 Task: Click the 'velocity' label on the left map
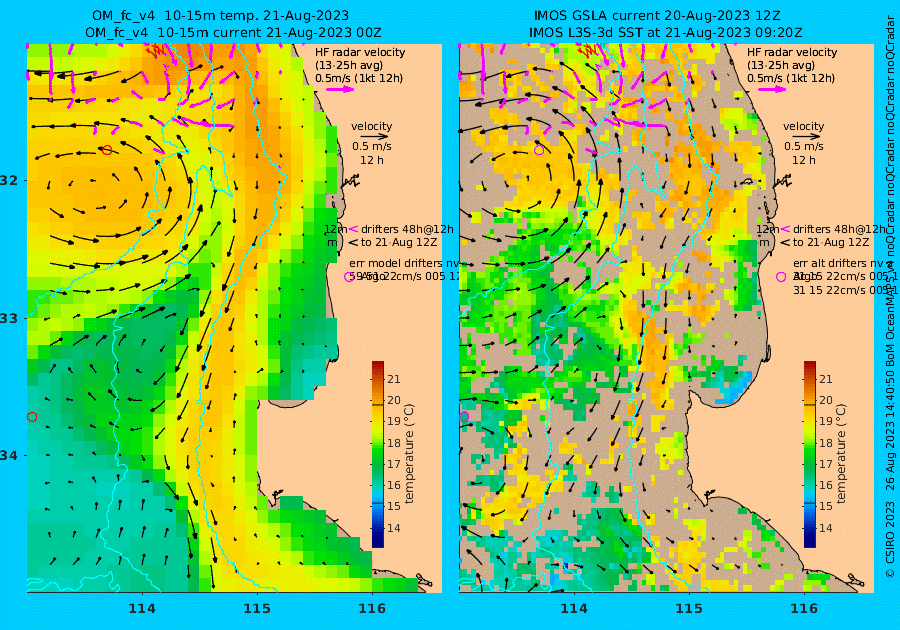click(371, 126)
